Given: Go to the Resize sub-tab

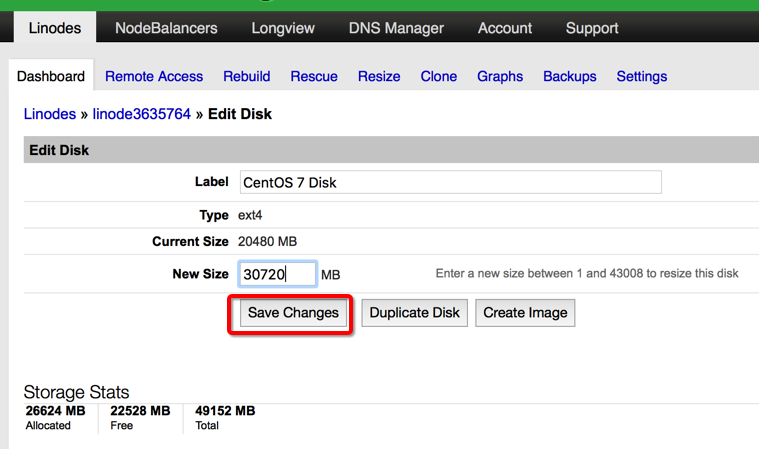Looking at the screenshot, I should tap(379, 76).
